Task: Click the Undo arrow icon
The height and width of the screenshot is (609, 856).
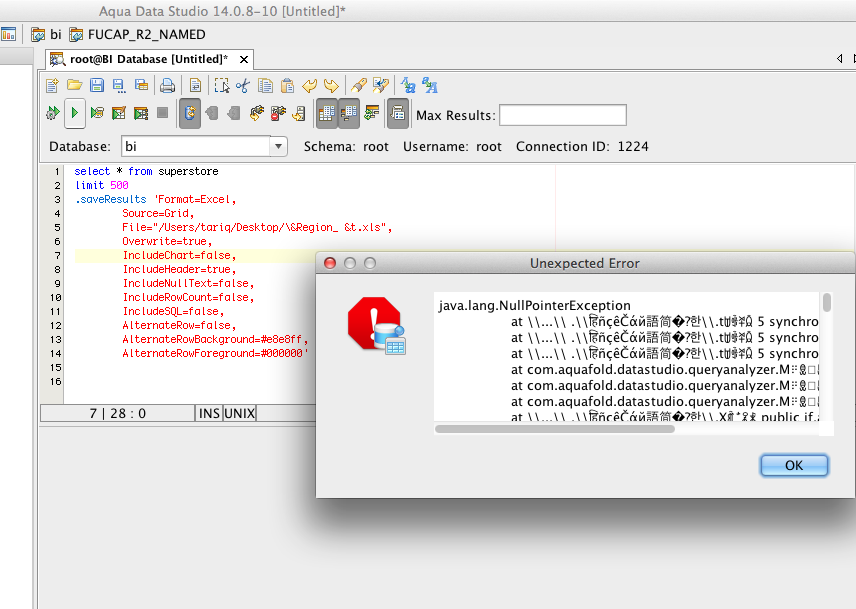Action: [310, 85]
